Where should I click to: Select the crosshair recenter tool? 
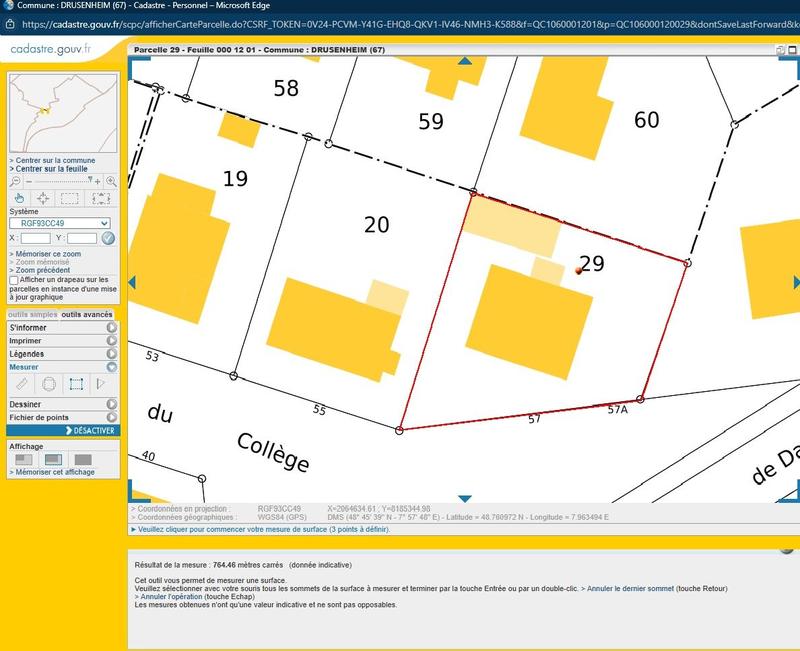click(x=42, y=198)
